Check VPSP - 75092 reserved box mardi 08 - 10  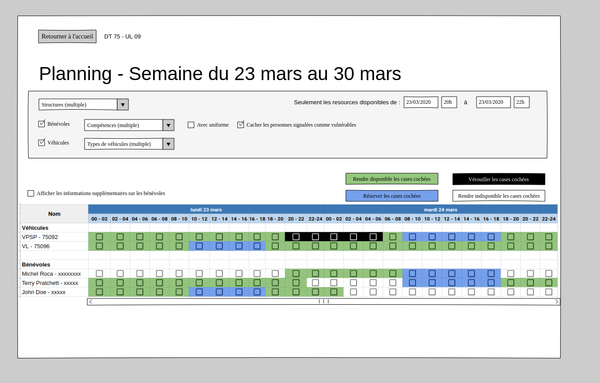[412, 237]
